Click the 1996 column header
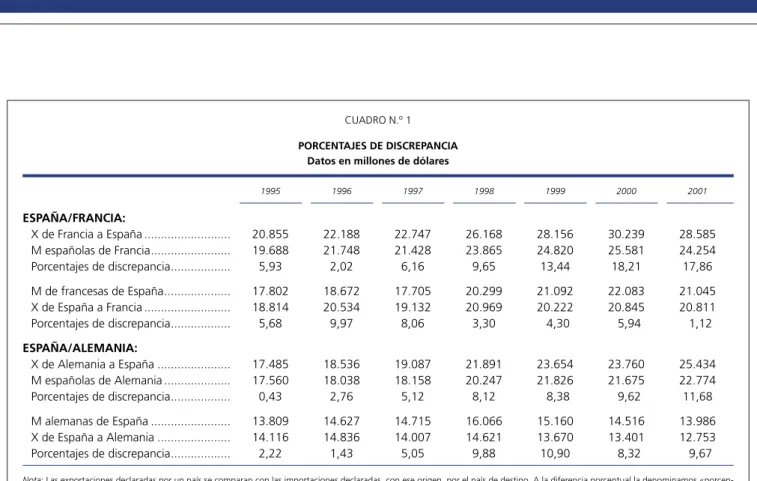The width and height of the screenshot is (757, 481). point(341,191)
